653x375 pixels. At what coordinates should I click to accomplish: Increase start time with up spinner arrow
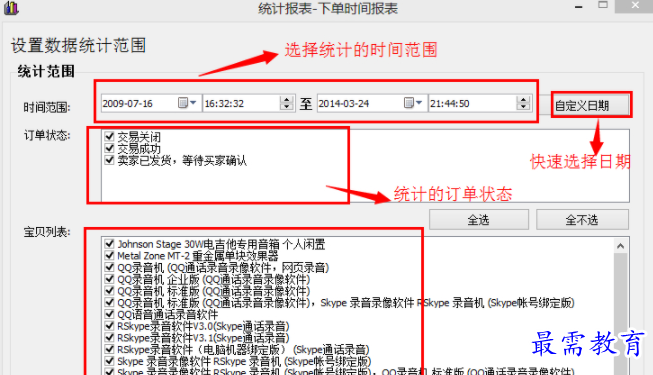point(287,99)
